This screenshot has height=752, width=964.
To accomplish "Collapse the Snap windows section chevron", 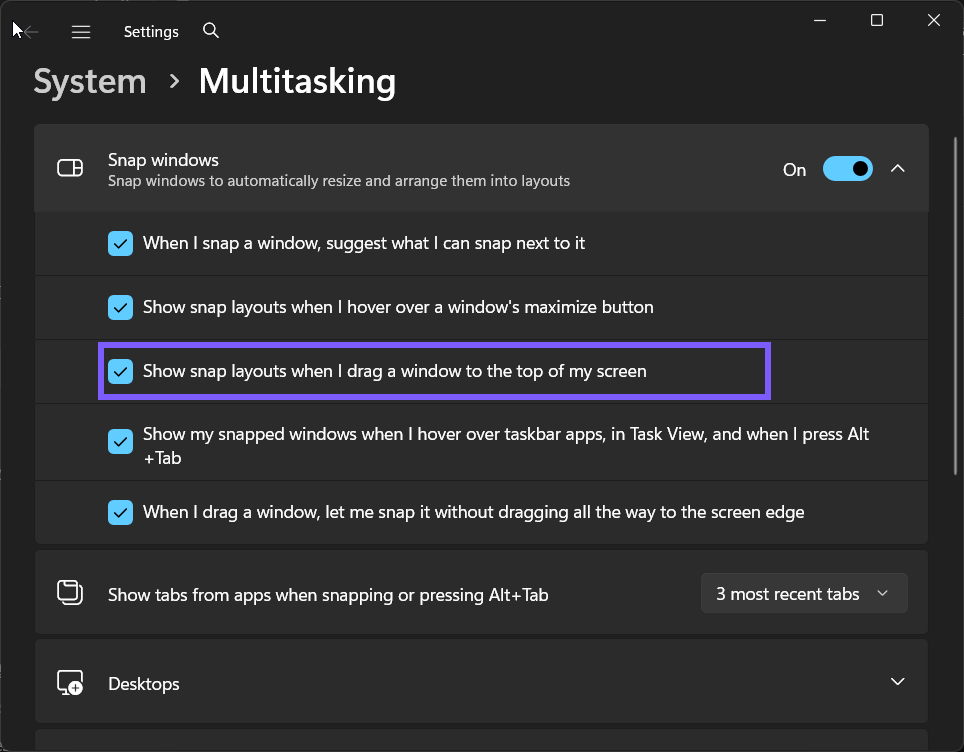I will tap(898, 168).
